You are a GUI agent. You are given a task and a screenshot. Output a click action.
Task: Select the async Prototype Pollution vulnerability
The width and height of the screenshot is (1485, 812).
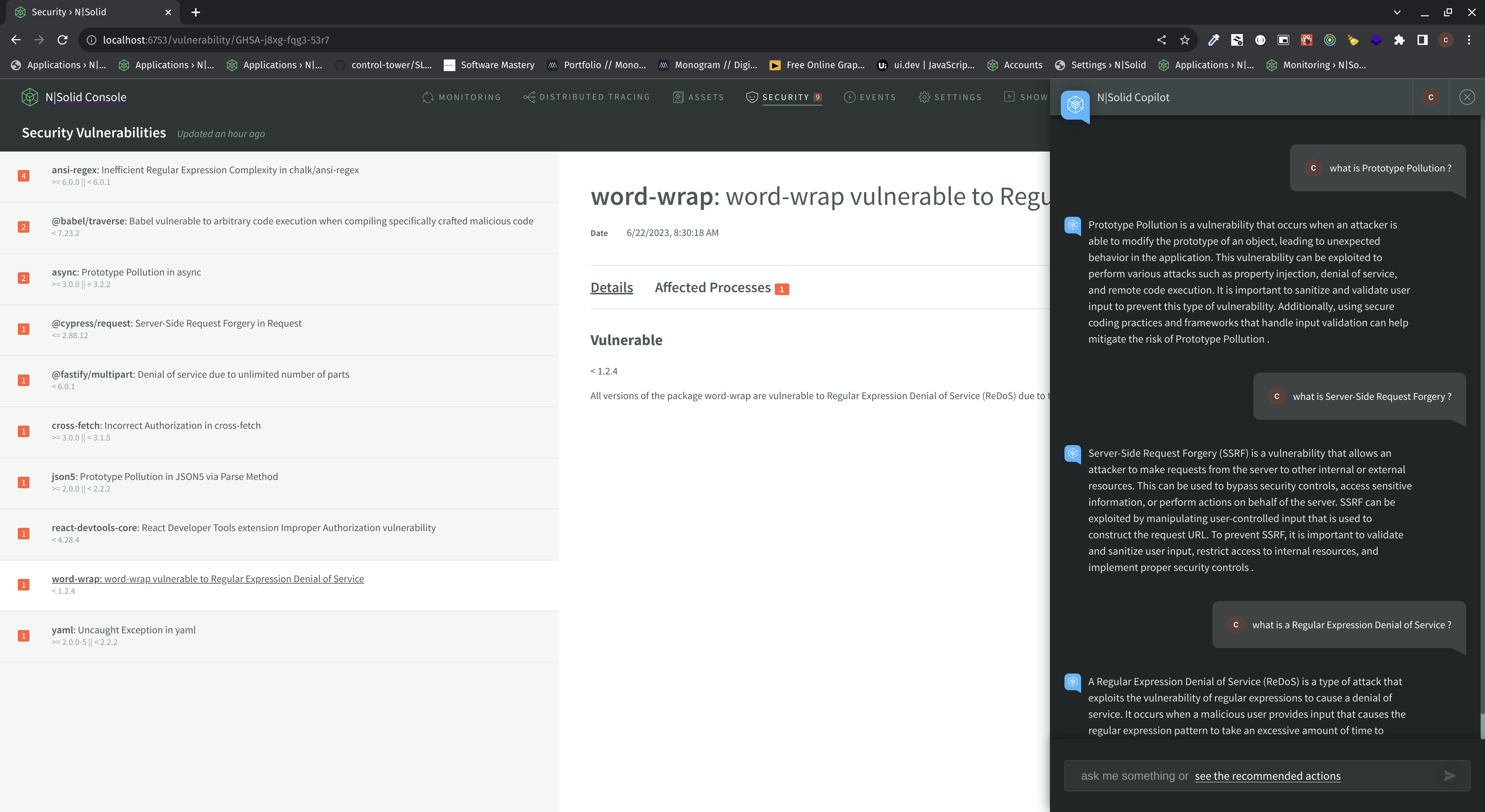point(126,272)
